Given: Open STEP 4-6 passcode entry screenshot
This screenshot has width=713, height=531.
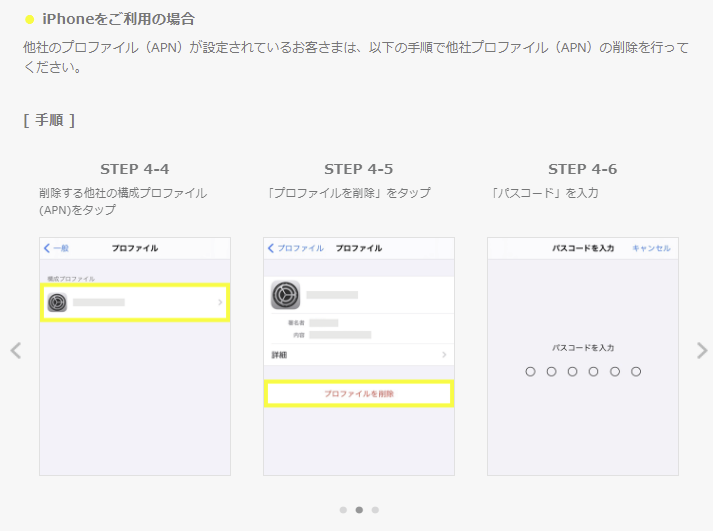Looking at the screenshot, I should pos(583,356).
